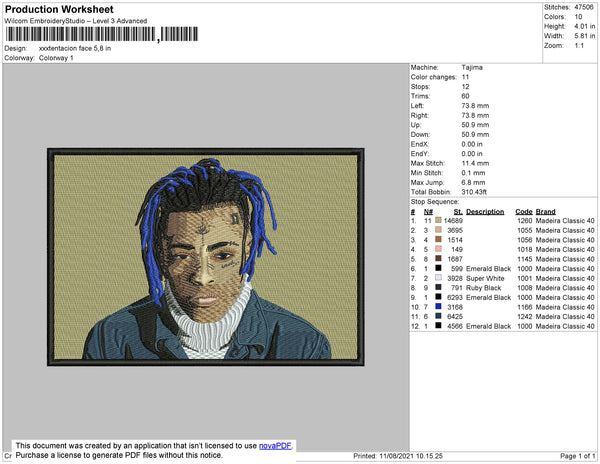Click the Max Stitch value "11.4 mm"

click(475, 163)
